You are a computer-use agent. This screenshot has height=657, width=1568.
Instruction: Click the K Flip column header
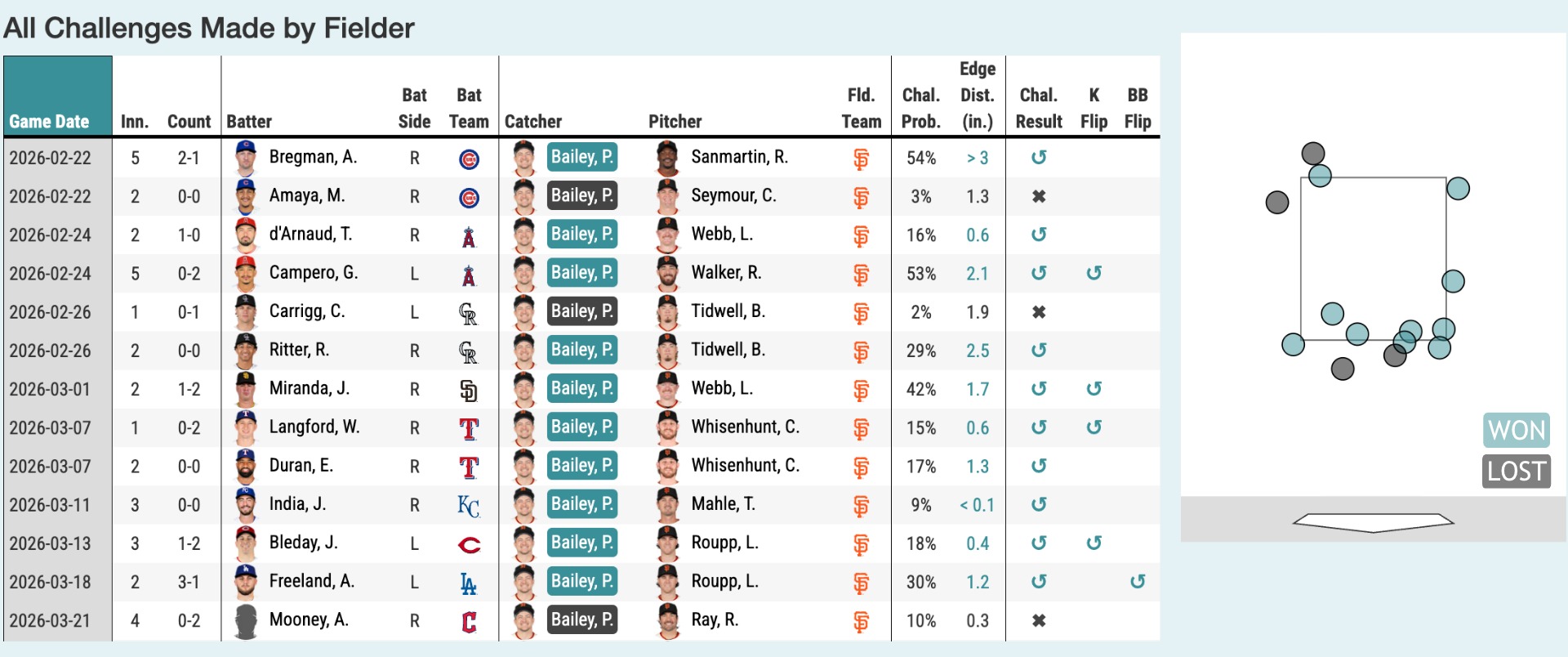[1094, 108]
